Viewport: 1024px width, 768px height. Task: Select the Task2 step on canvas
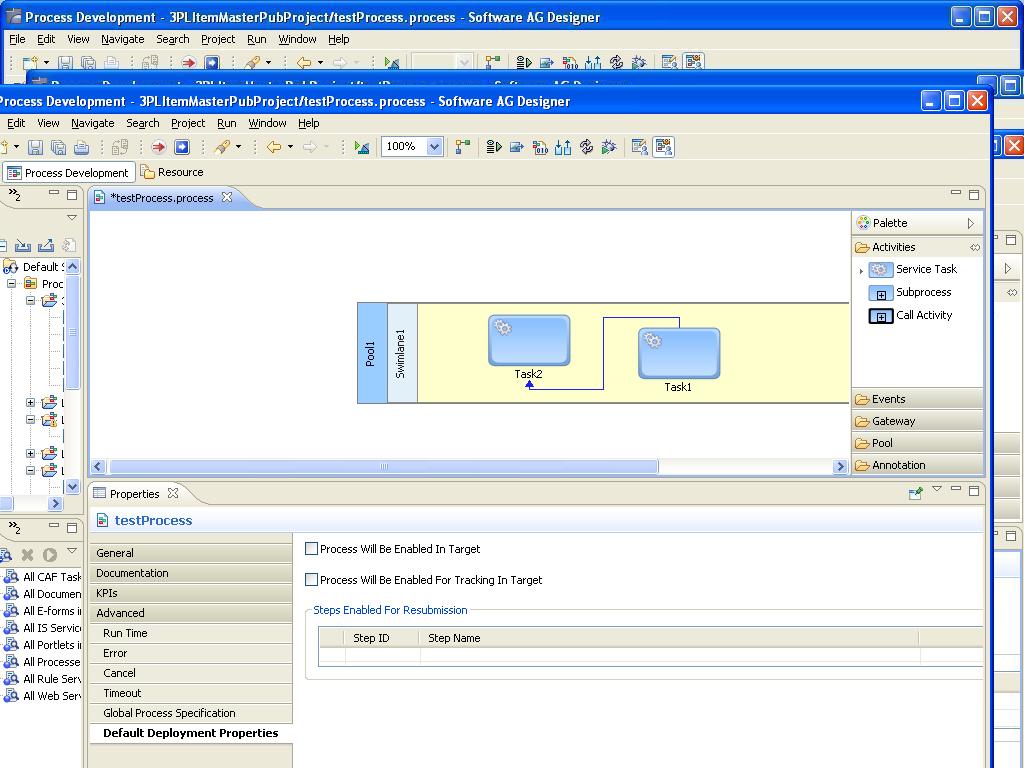[x=529, y=340]
